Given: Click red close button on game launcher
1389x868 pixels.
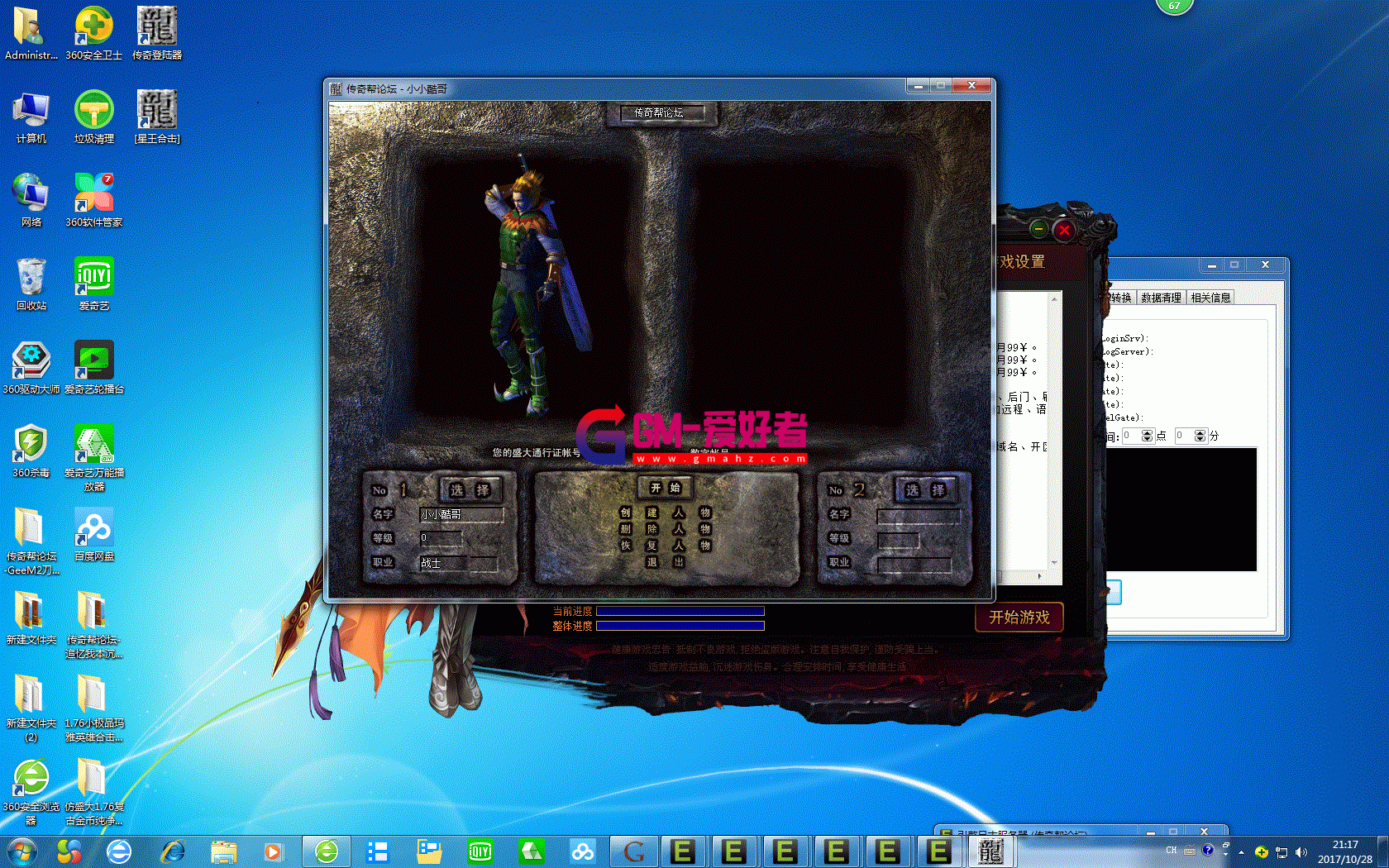Looking at the screenshot, I should coord(1065,231).
